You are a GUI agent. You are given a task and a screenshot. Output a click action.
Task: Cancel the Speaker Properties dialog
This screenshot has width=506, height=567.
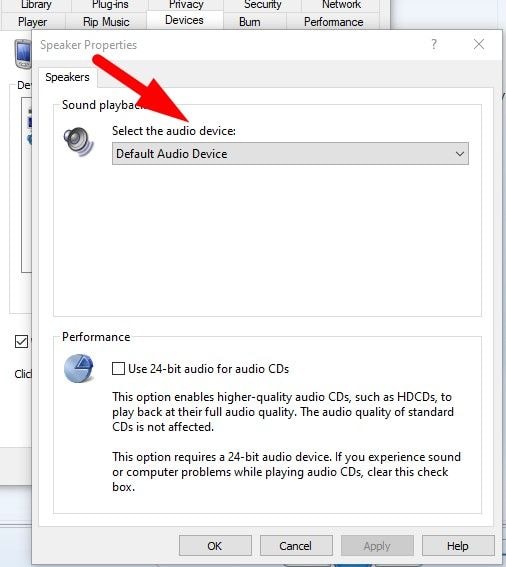click(x=296, y=546)
